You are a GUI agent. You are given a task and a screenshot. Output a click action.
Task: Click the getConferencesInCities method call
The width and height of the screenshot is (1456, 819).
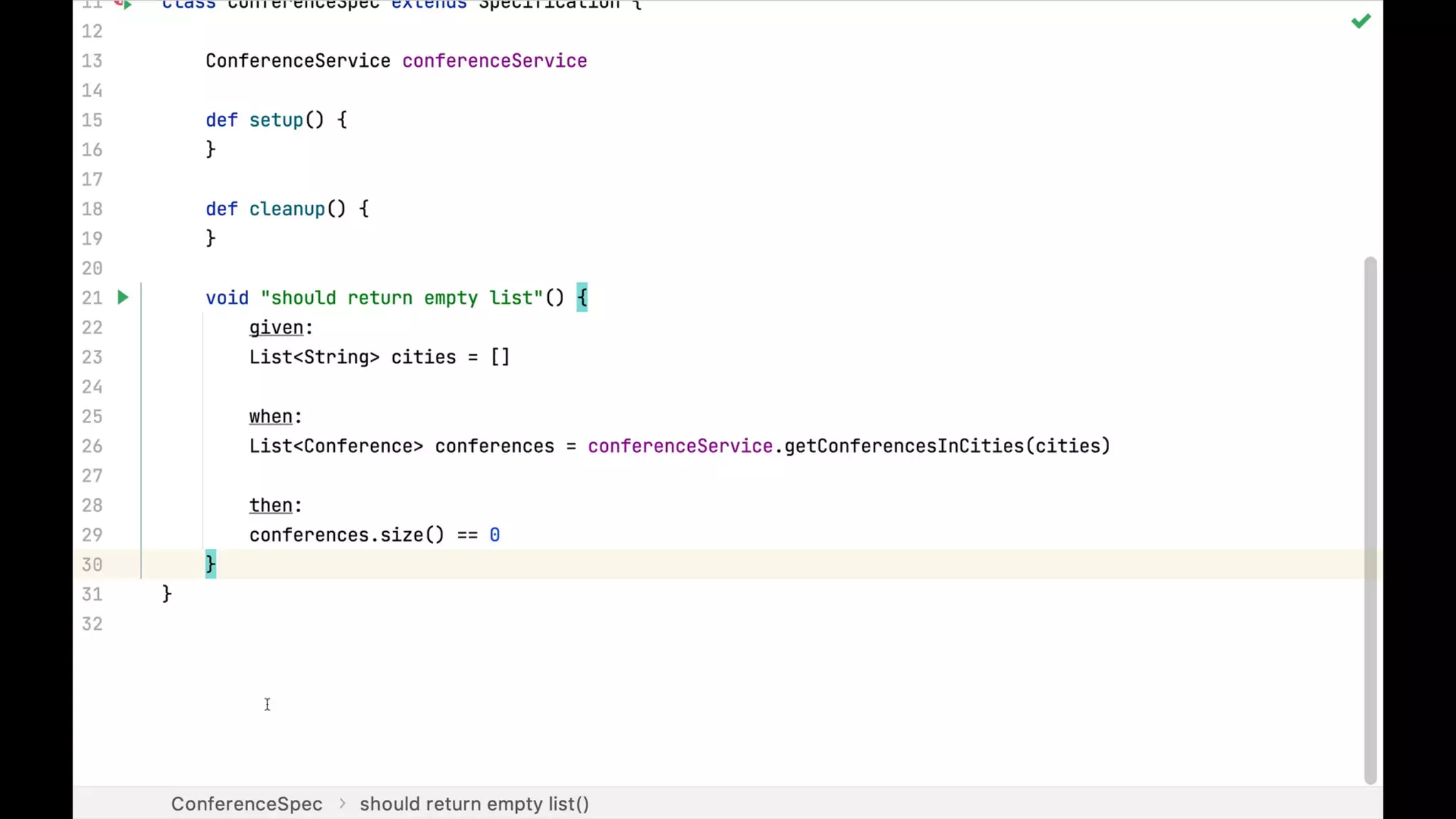point(904,446)
